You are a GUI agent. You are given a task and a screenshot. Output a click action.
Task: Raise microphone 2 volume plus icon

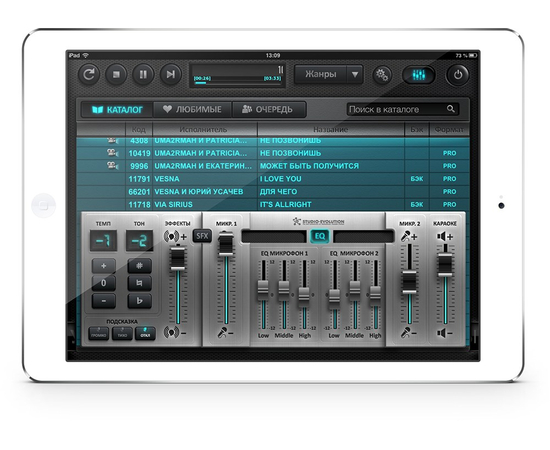[409, 236]
